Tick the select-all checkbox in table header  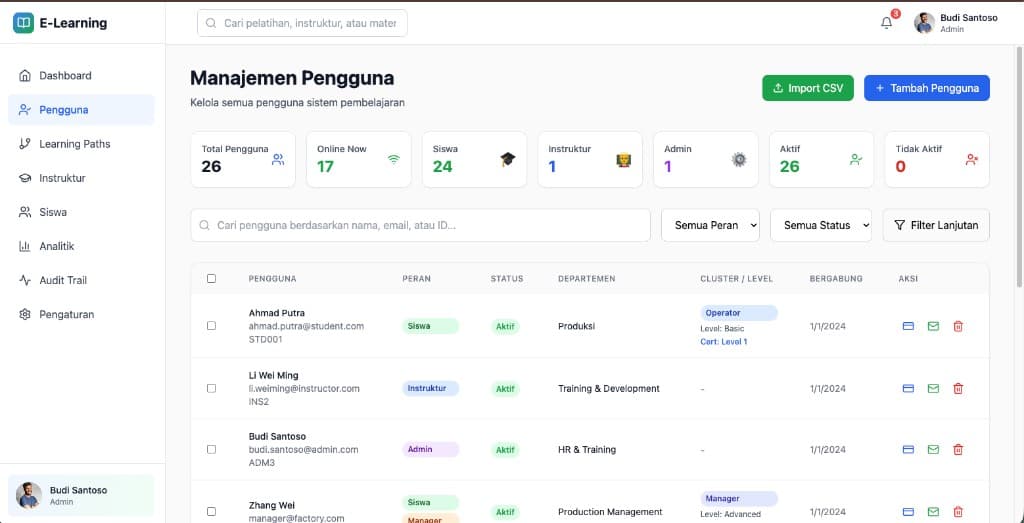(x=211, y=279)
